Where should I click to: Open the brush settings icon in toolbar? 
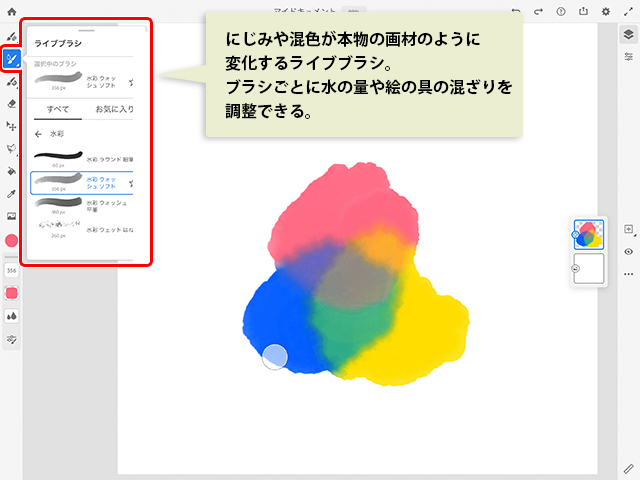pos(11,339)
